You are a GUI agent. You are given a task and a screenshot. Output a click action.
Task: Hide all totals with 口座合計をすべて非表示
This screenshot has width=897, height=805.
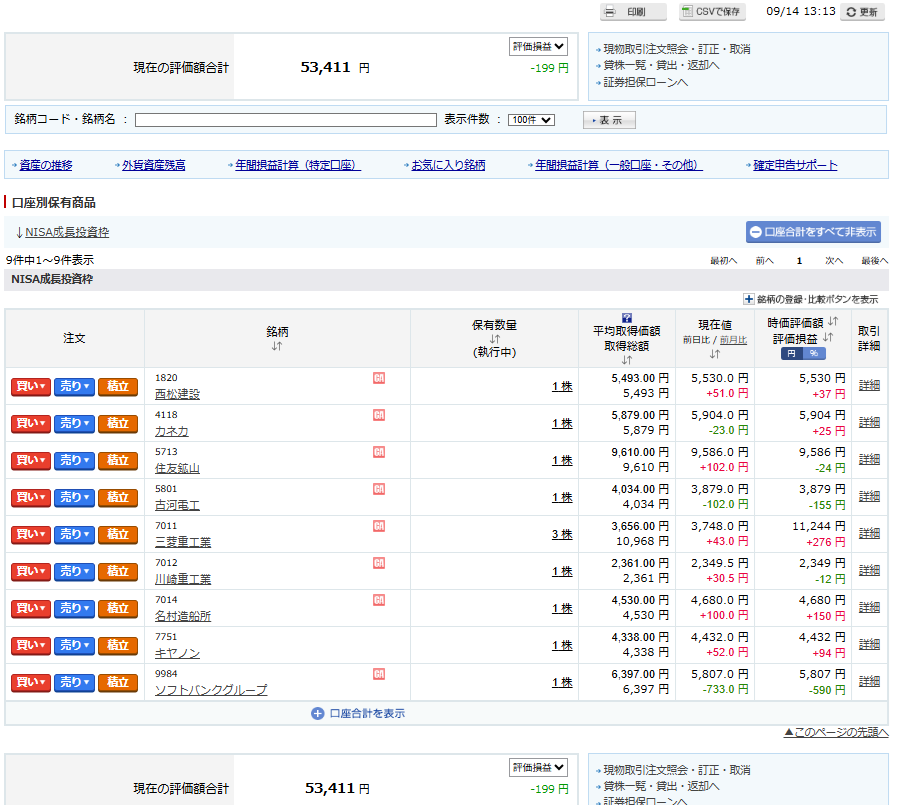(813, 232)
